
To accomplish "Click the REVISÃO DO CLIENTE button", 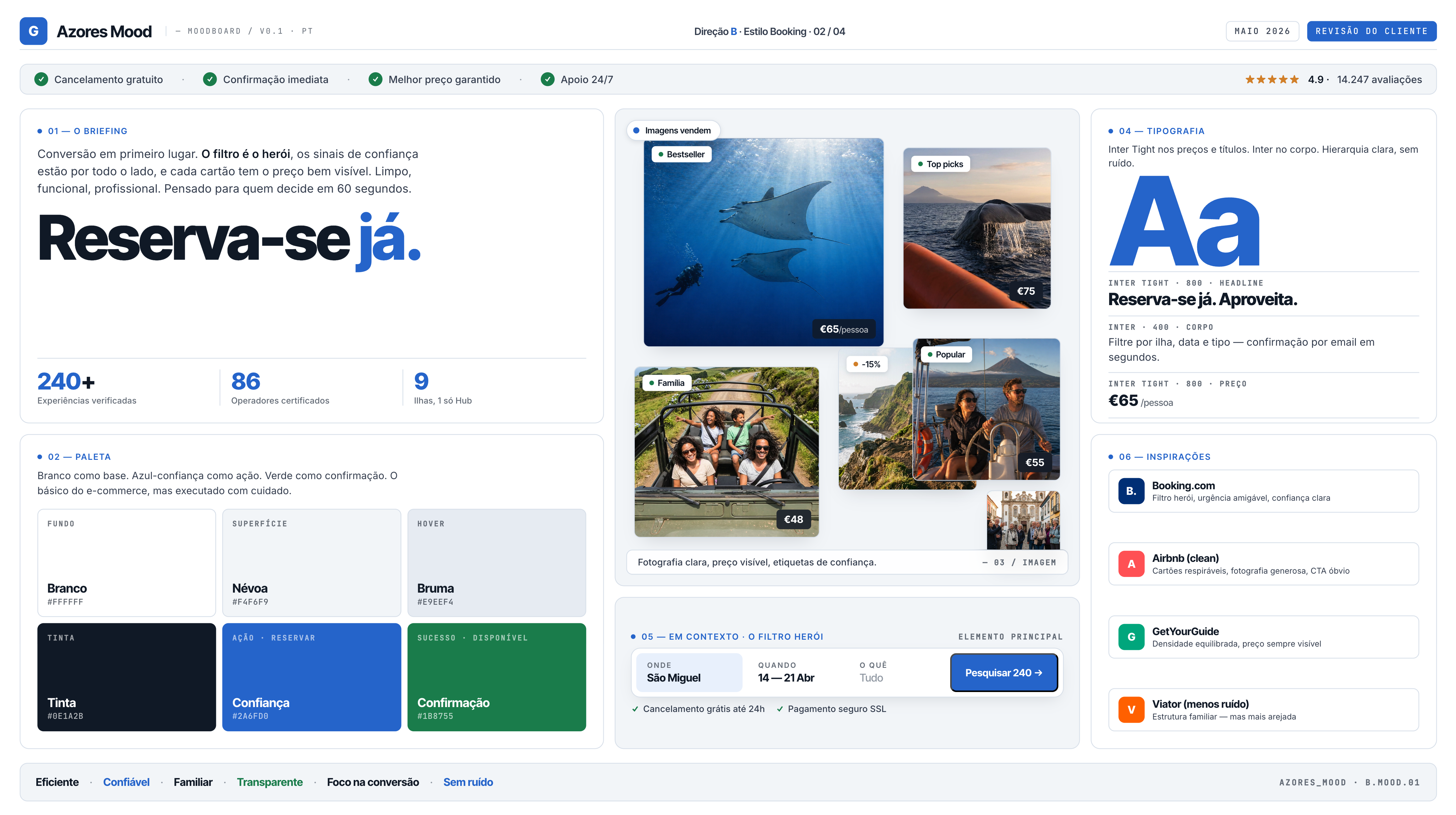I will (x=1371, y=31).
